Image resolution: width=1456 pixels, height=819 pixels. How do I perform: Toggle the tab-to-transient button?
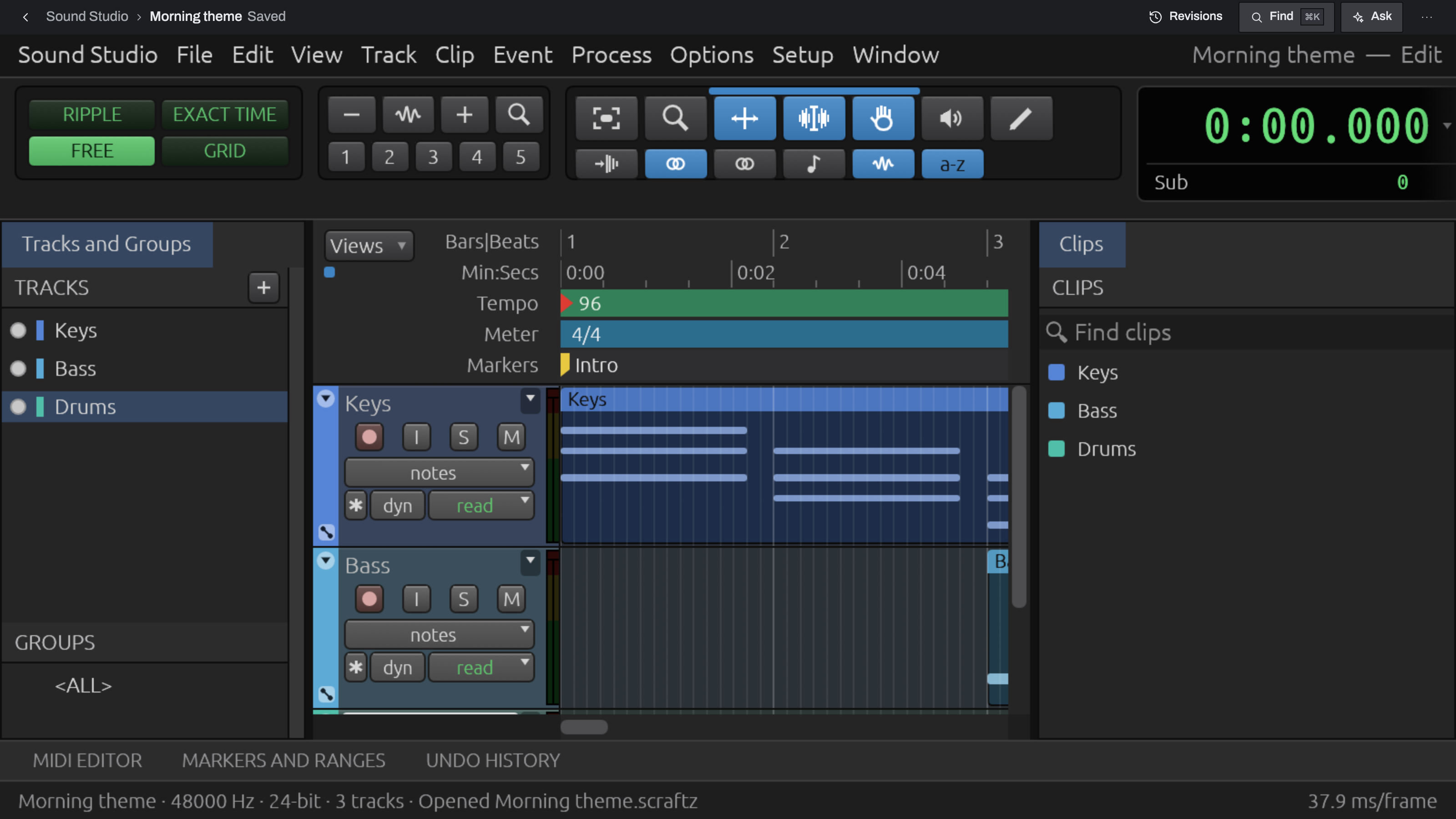coord(607,164)
